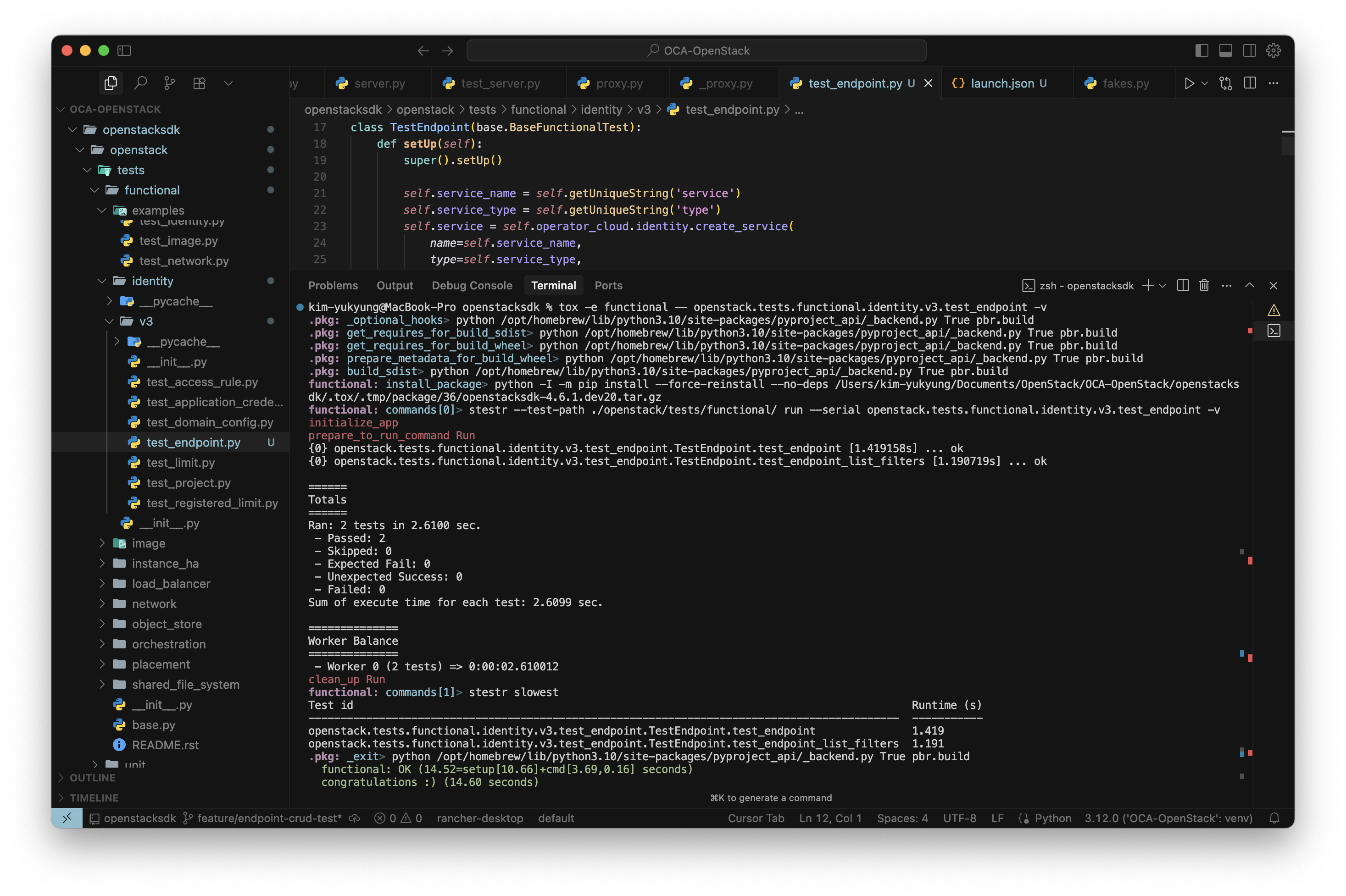Viewport: 1346px width, 896px height.
Task: Open terminal panel more actions ellipsis
Action: [1226, 285]
